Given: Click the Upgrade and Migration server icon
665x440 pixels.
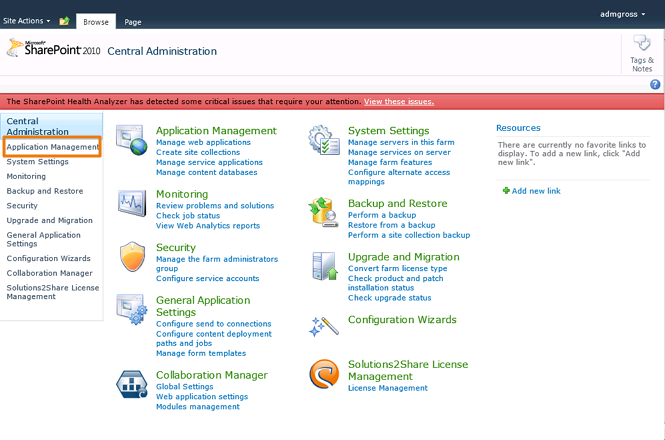Looking at the screenshot, I should click(324, 266).
